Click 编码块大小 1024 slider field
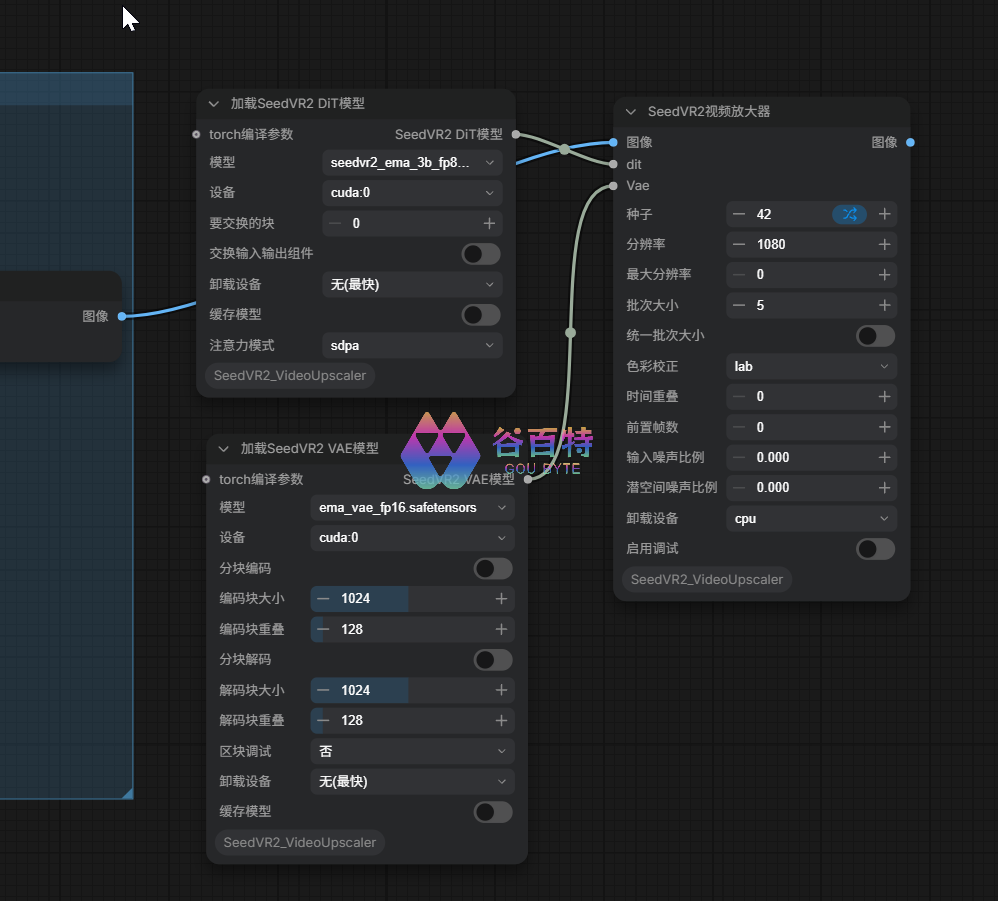Screen dimensions: 998x901 point(412,599)
